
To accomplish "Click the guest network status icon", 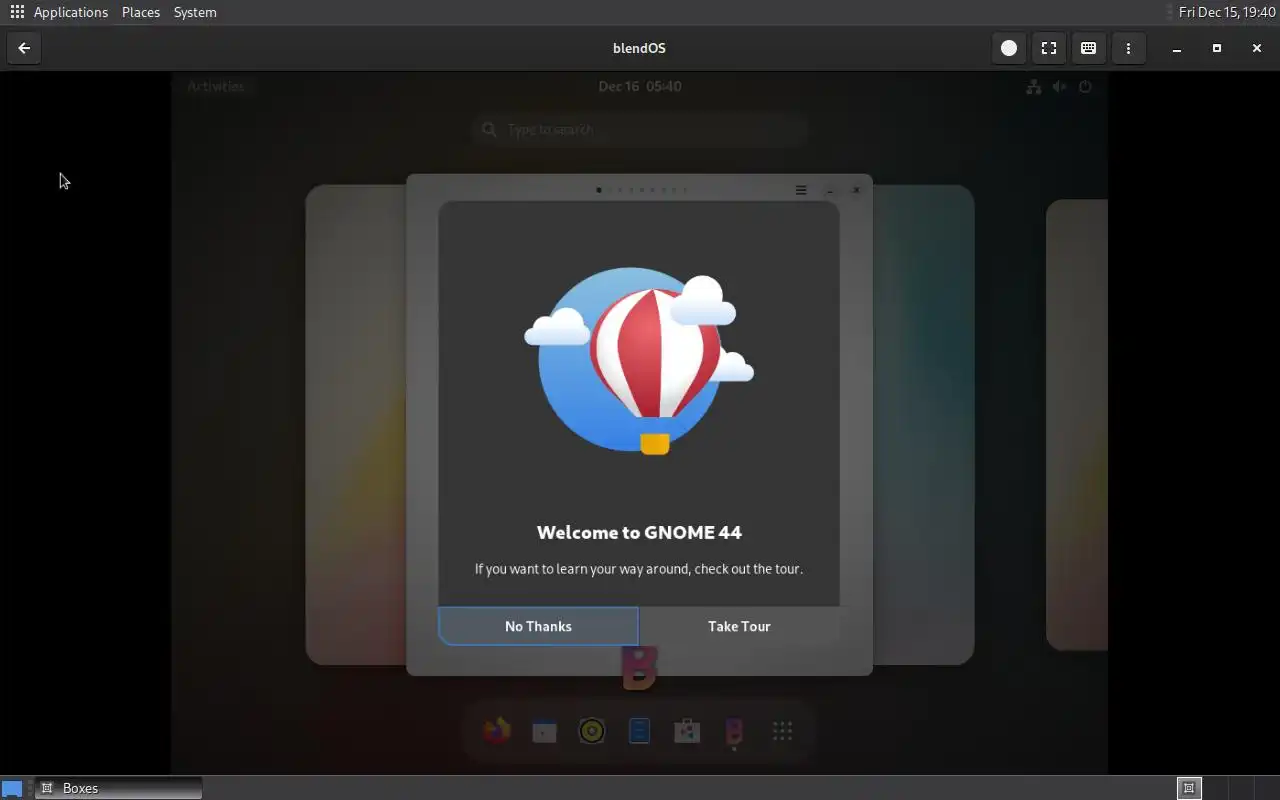I will point(1034,87).
